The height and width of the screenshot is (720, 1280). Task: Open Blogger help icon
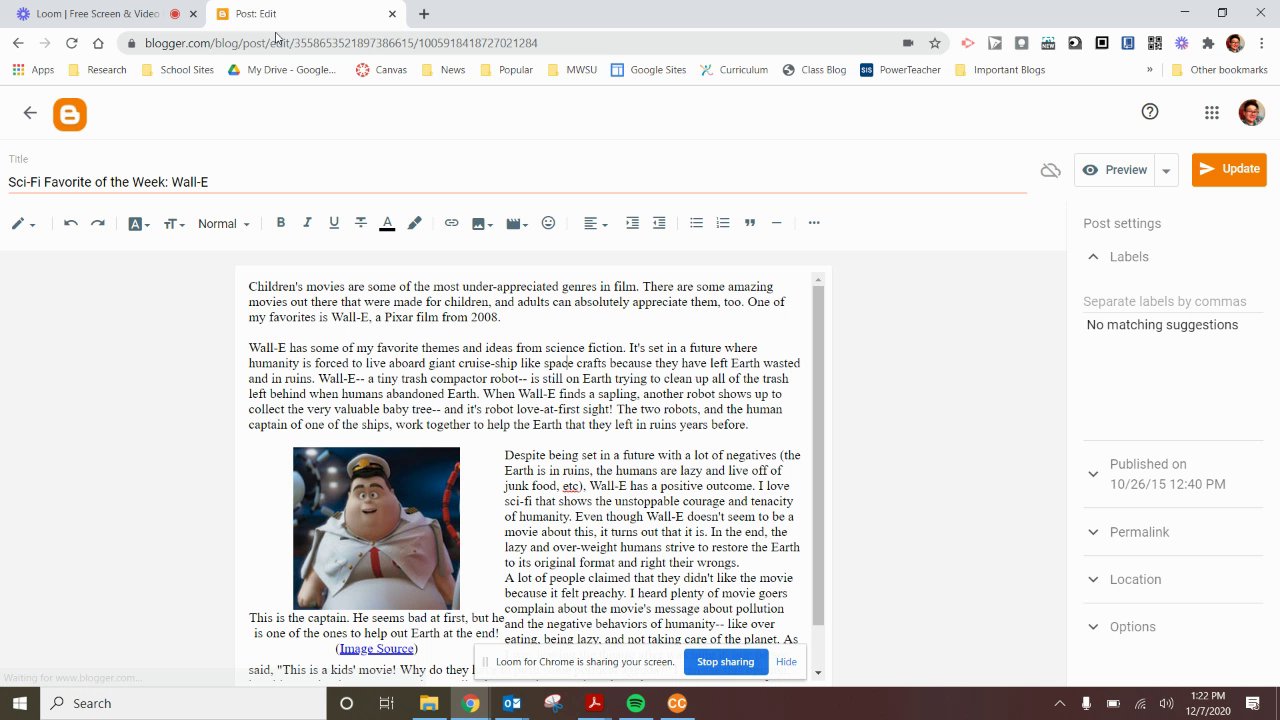tap(1150, 112)
